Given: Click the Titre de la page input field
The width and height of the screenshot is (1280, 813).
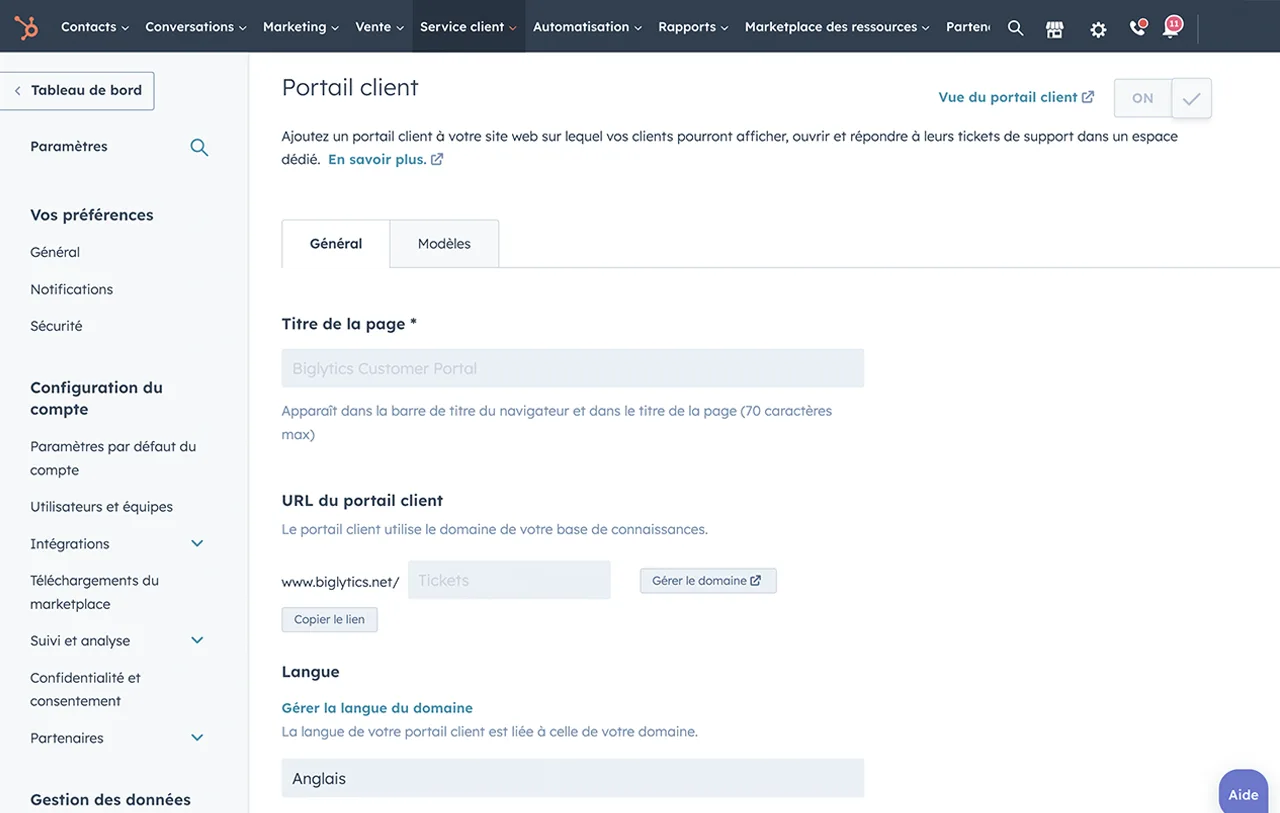Looking at the screenshot, I should point(572,368).
